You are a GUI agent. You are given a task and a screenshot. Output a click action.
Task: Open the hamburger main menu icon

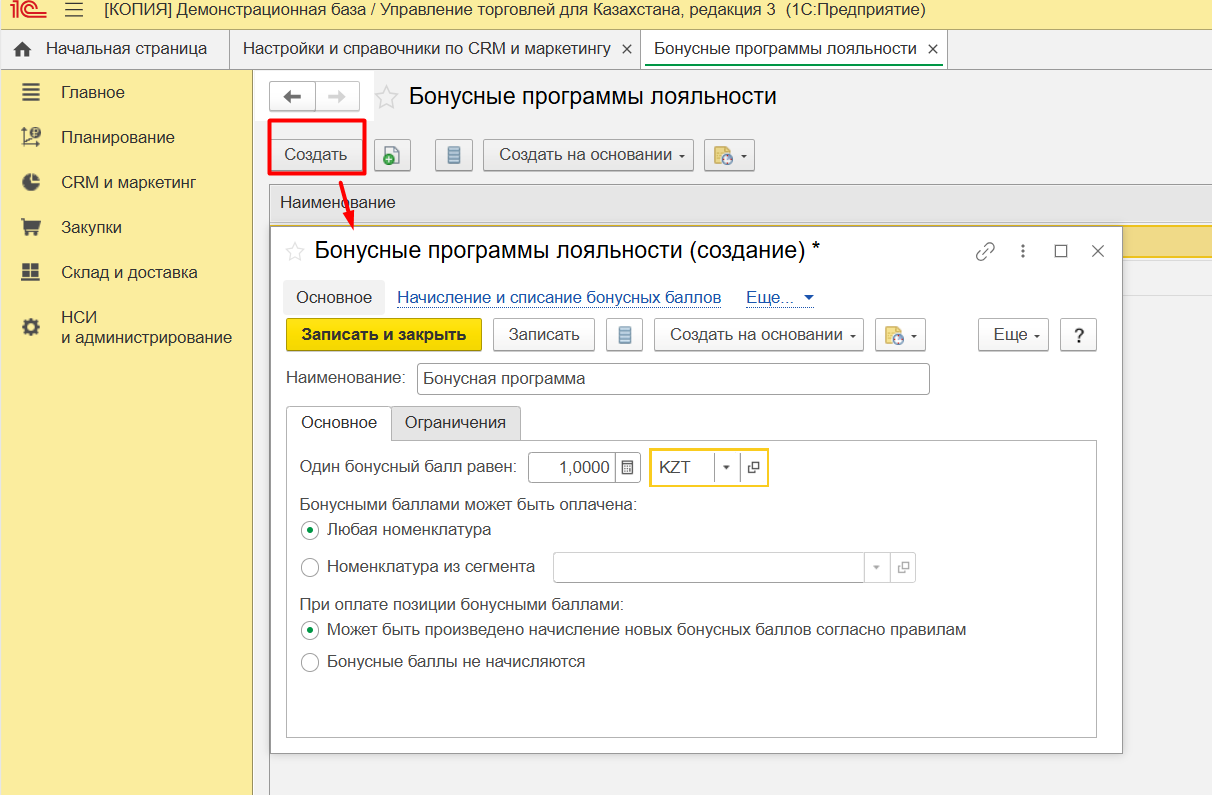(x=73, y=11)
